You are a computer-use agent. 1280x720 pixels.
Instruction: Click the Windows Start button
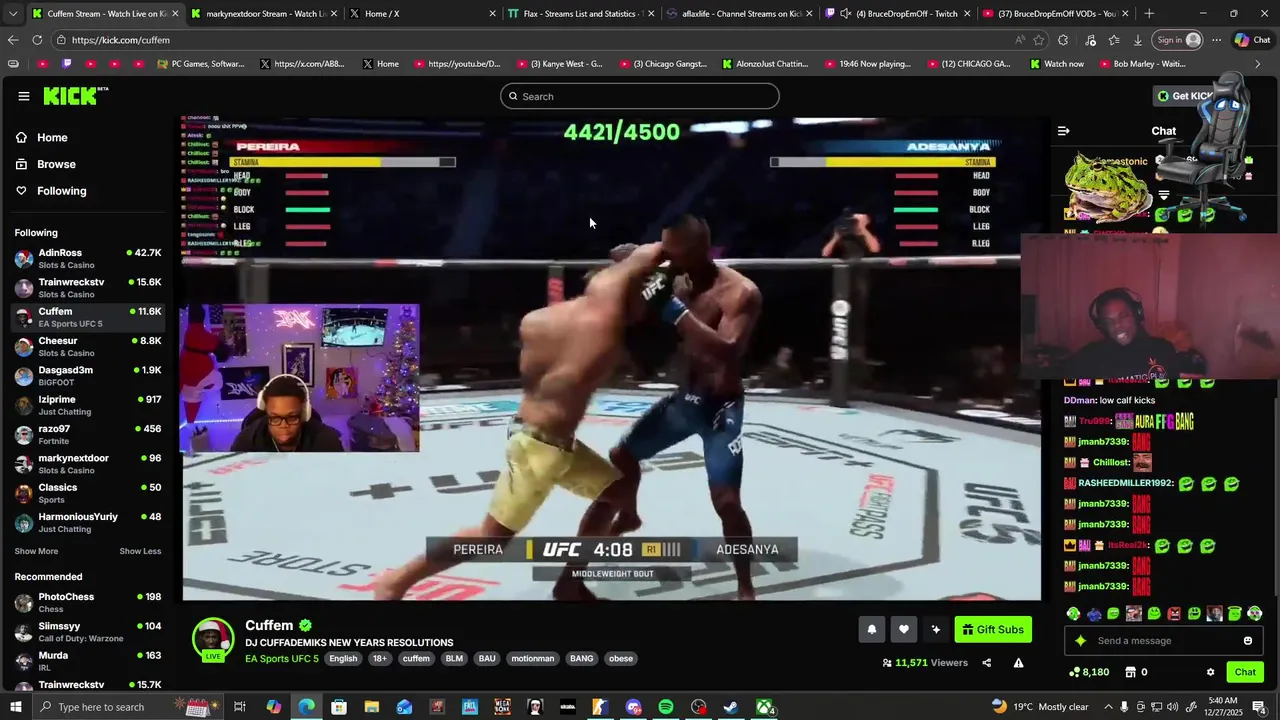15,707
